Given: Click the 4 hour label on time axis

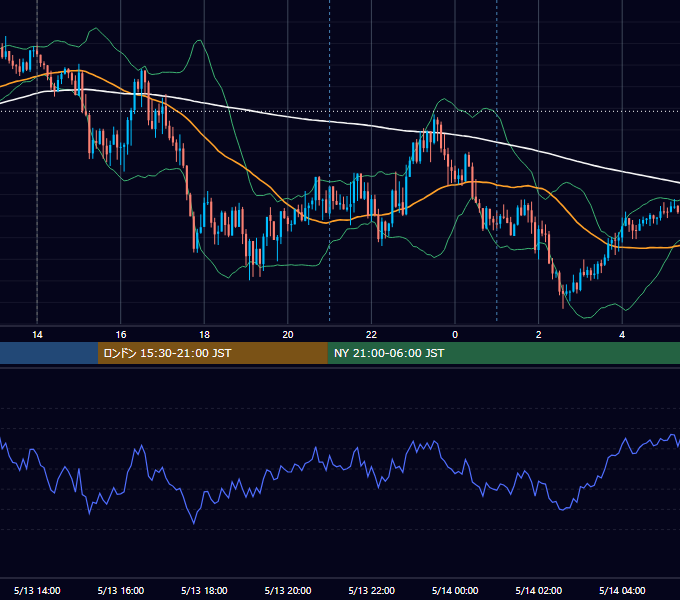Looking at the screenshot, I should coord(622,335).
